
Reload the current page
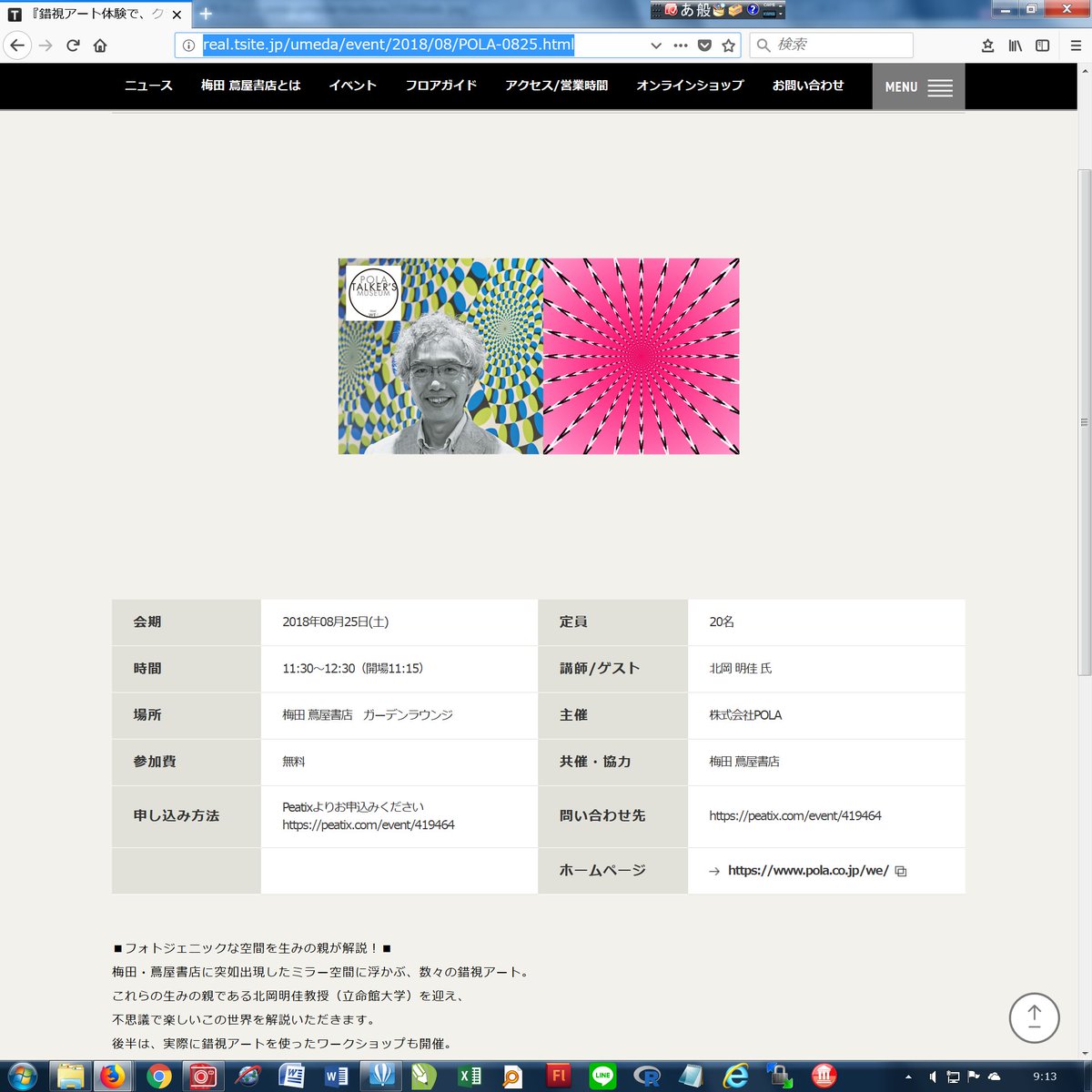click(x=73, y=45)
